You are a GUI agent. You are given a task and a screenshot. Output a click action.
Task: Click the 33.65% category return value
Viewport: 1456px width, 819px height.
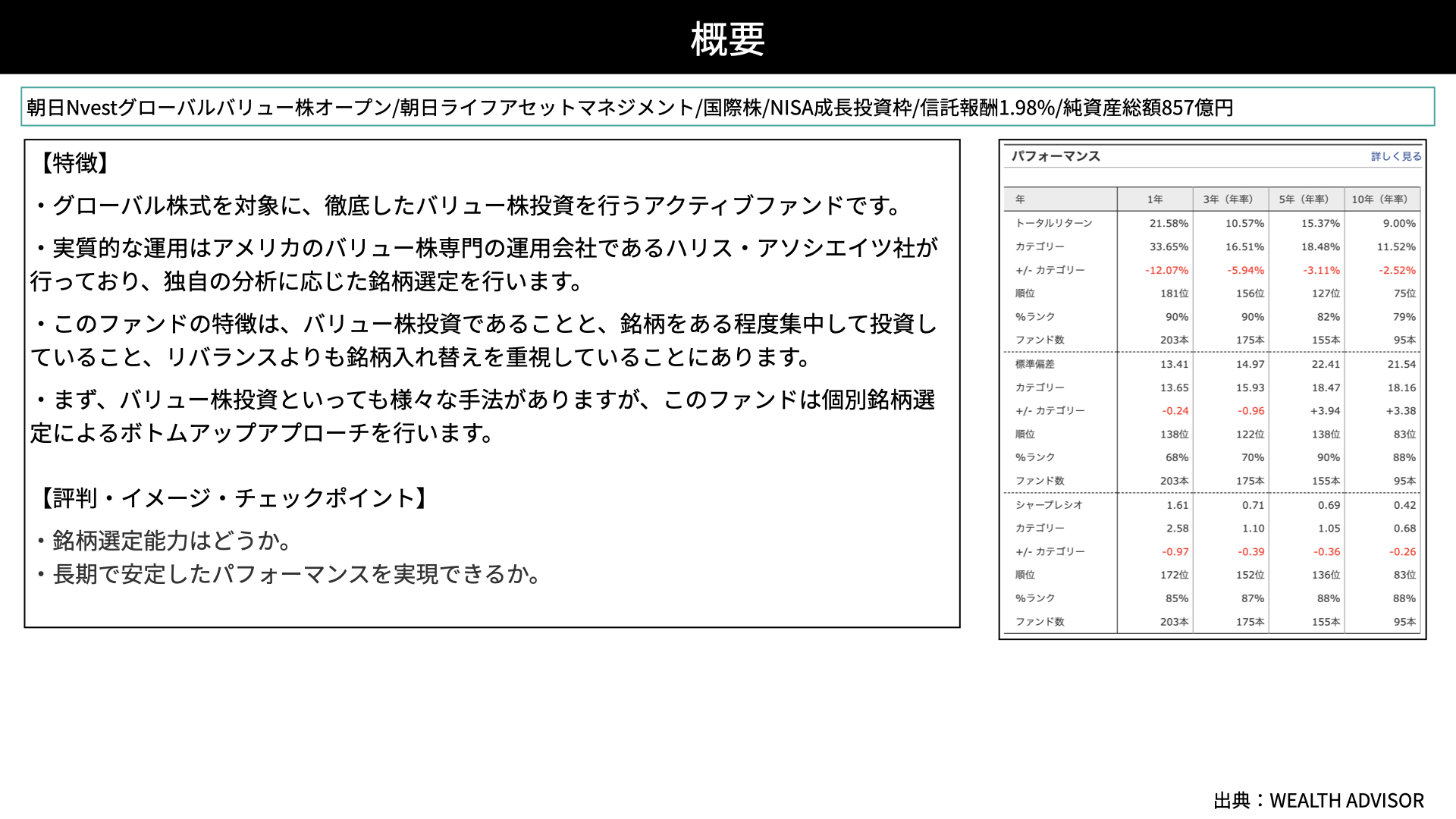[x=1169, y=246]
